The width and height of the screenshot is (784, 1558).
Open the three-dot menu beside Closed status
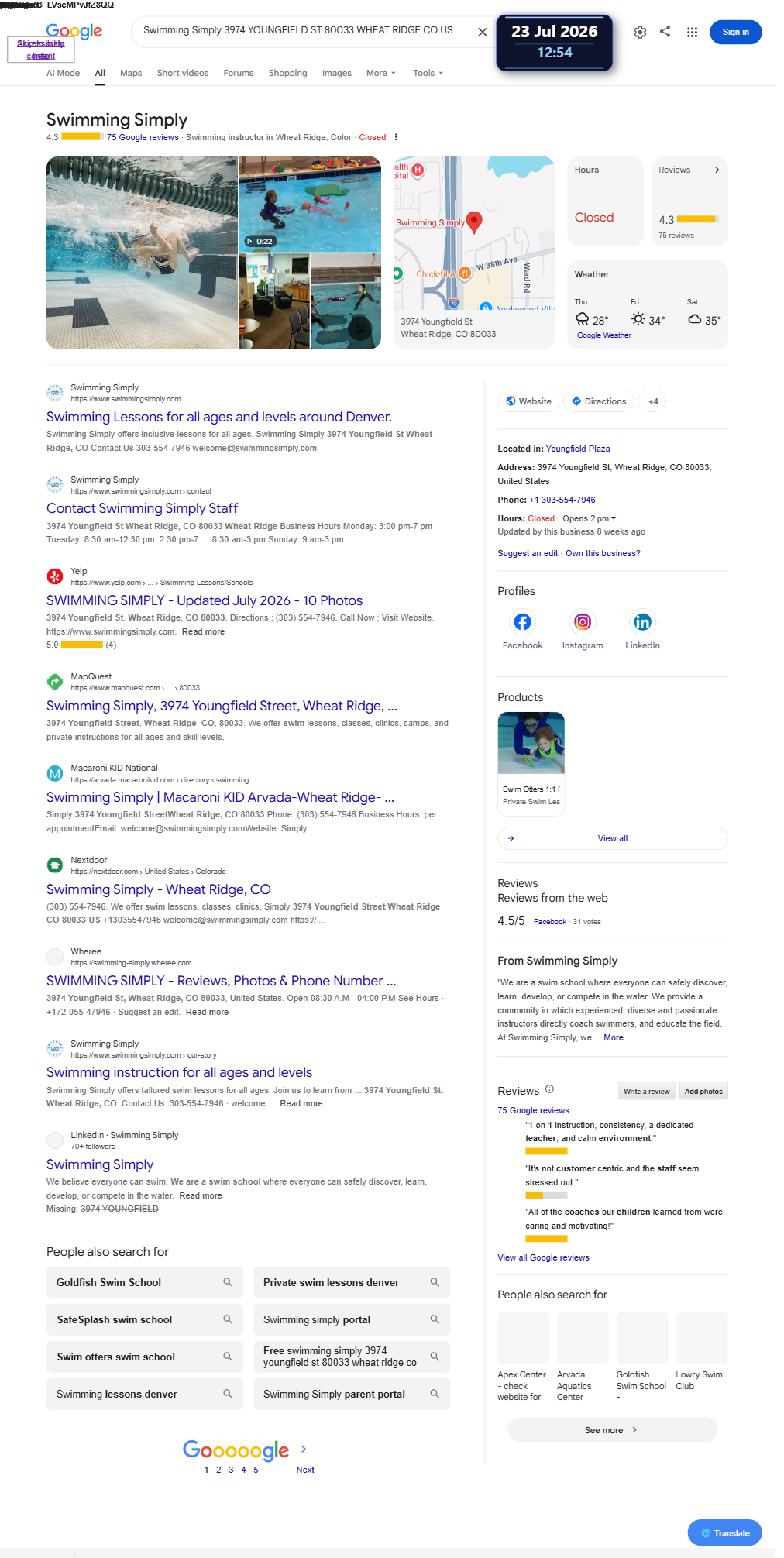pos(396,137)
